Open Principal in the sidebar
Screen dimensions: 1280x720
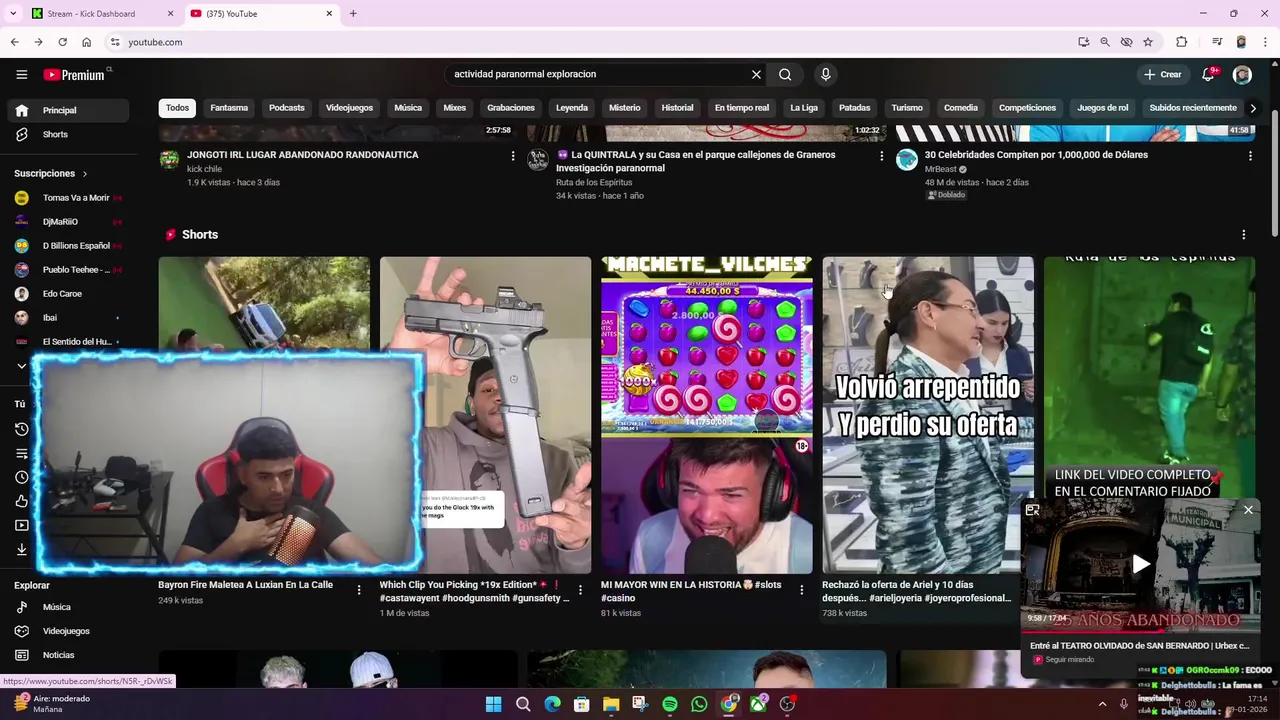[68, 110]
